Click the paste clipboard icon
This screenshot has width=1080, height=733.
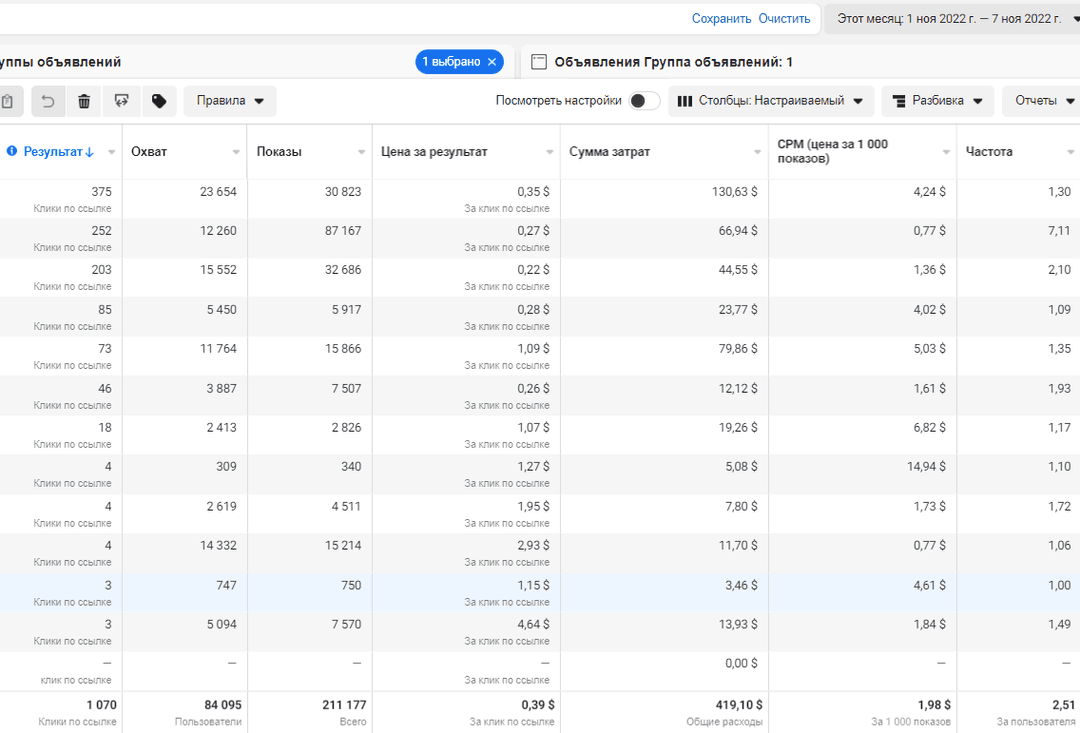point(8,101)
